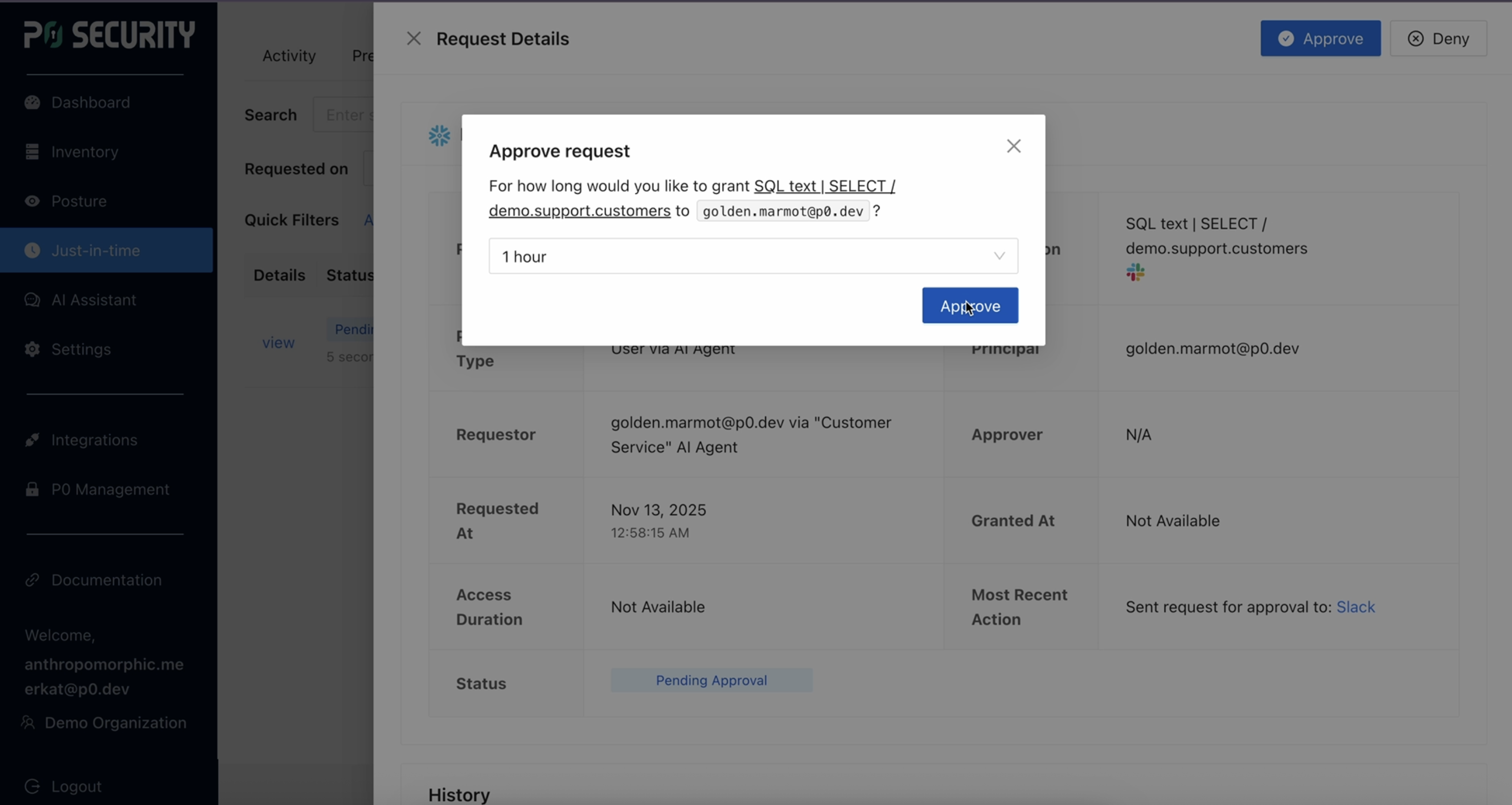The width and height of the screenshot is (1512, 805).
Task: Click the P0 Management lock icon
Action: (32, 489)
